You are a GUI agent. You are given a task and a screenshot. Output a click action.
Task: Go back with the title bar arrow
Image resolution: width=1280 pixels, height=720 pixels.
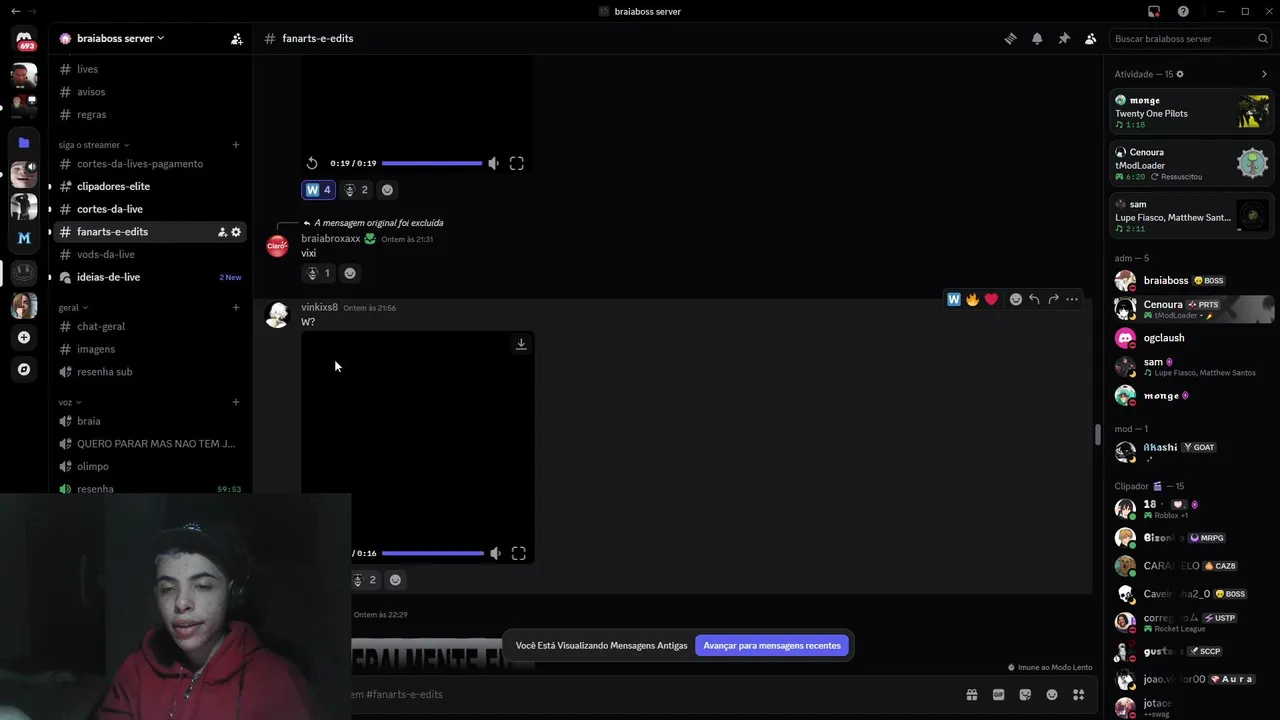(x=15, y=11)
